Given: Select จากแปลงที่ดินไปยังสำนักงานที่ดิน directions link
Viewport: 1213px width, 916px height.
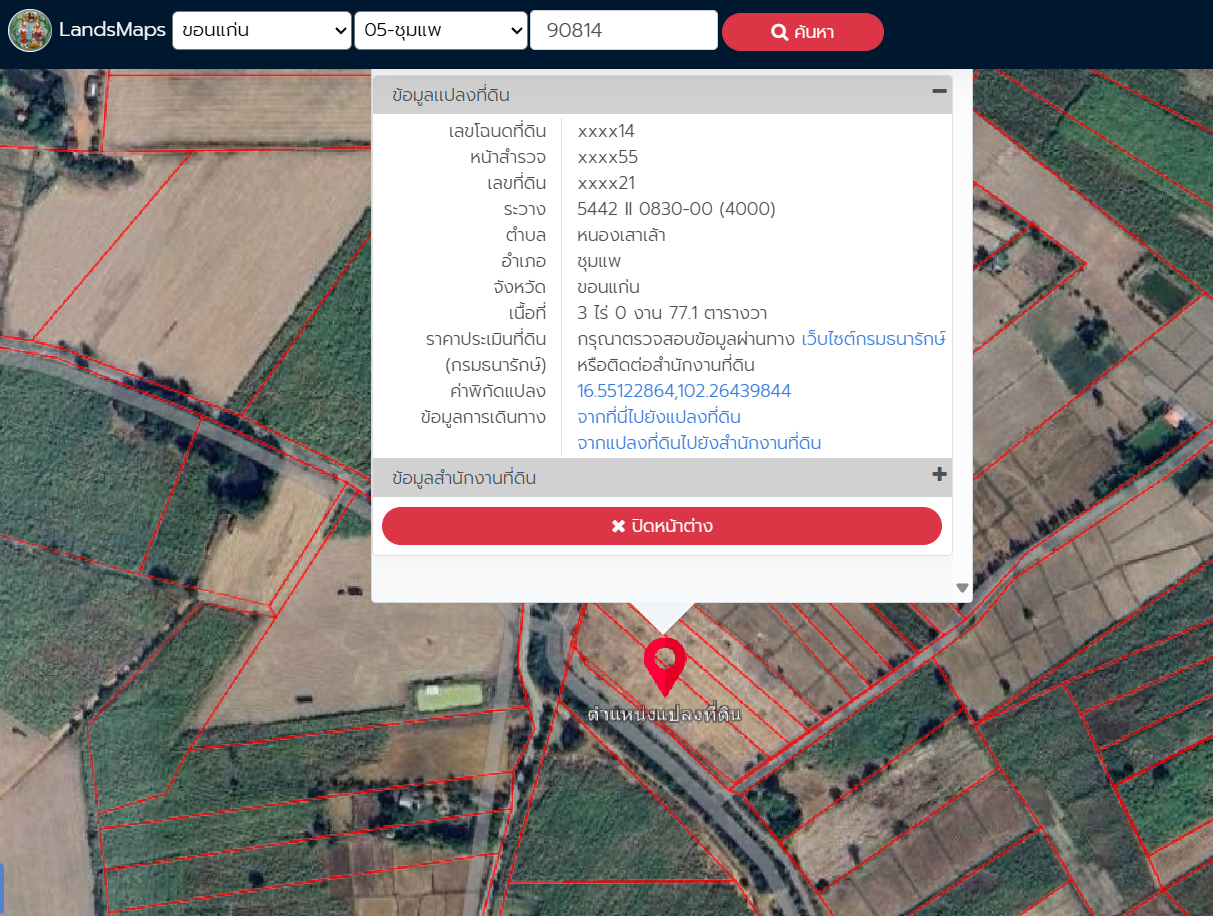Looking at the screenshot, I should pos(699,443).
